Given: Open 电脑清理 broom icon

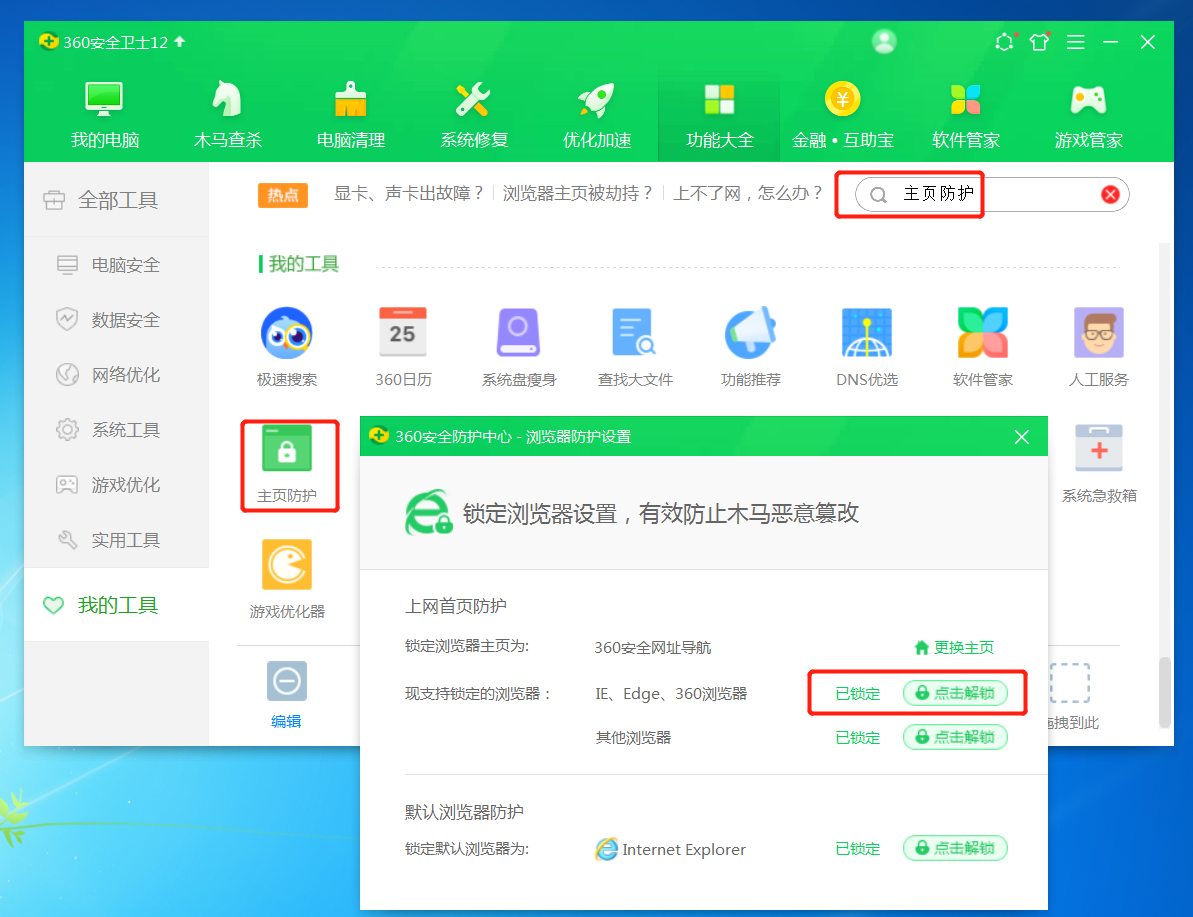Looking at the screenshot, I should 351,116.
